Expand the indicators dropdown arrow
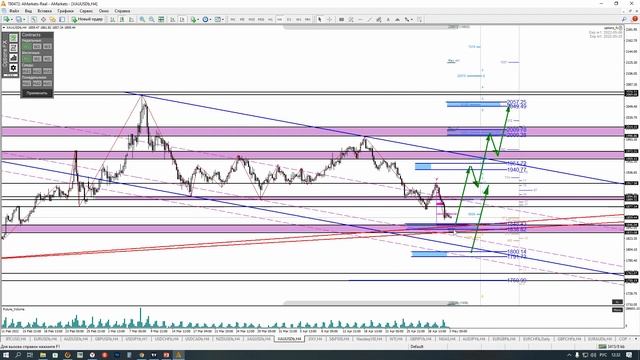 coord(199,20)
